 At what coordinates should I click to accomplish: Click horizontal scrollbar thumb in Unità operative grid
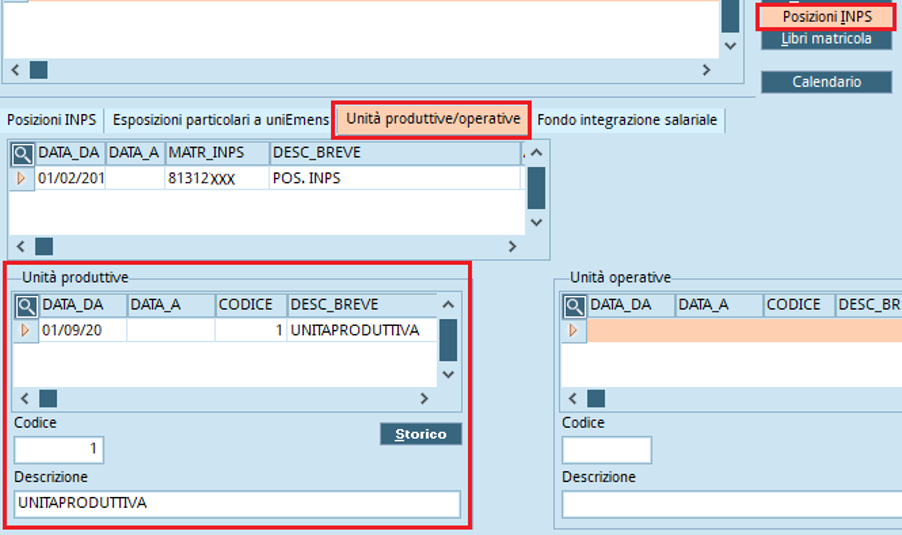(x=596, y=398)
